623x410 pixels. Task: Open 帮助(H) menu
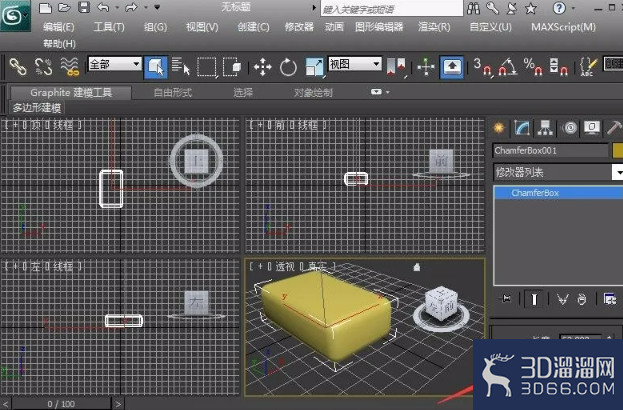[59, 44]
